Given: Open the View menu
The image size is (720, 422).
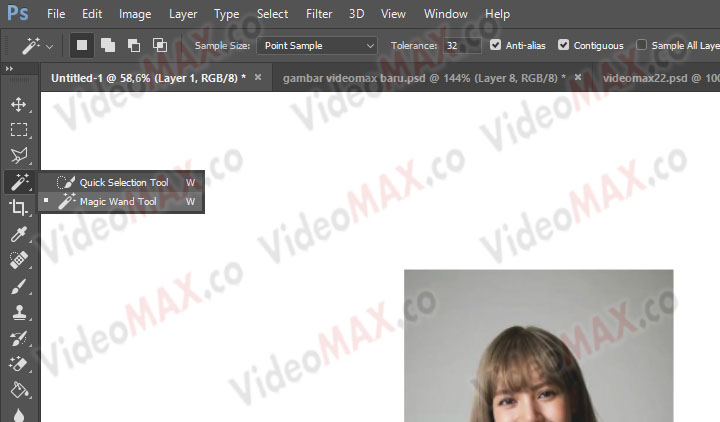Looking at the screenshot, I should 393,14.
